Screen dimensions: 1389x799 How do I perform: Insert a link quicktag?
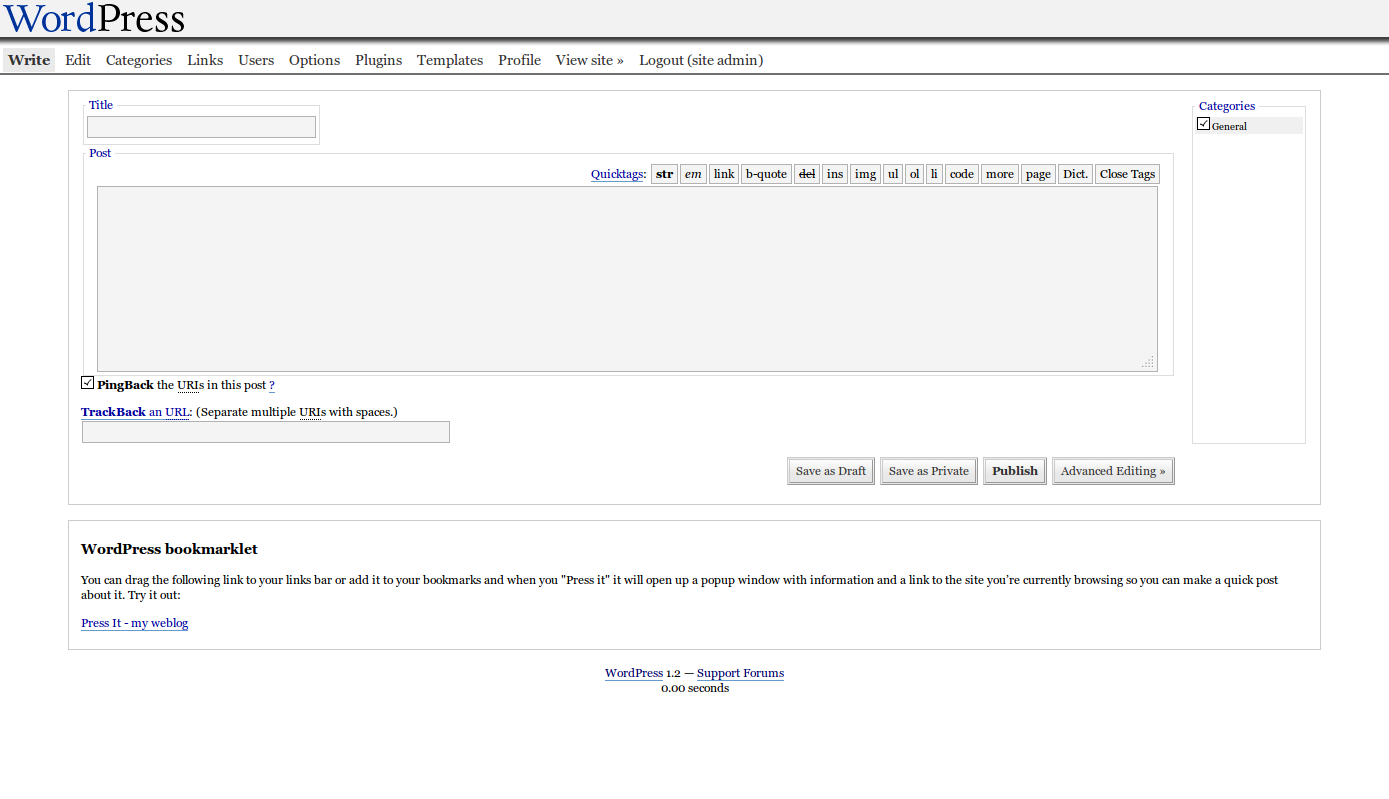click(x=724, y=174)
